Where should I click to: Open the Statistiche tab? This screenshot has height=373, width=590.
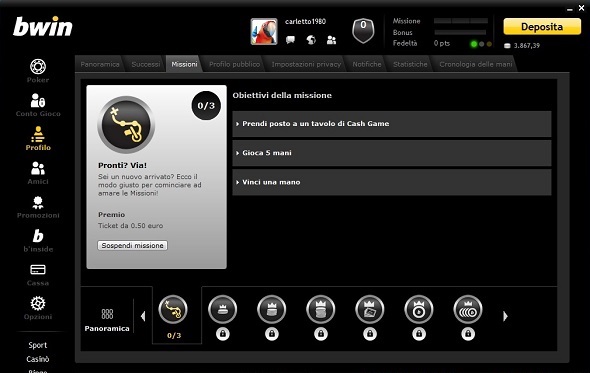410,64
